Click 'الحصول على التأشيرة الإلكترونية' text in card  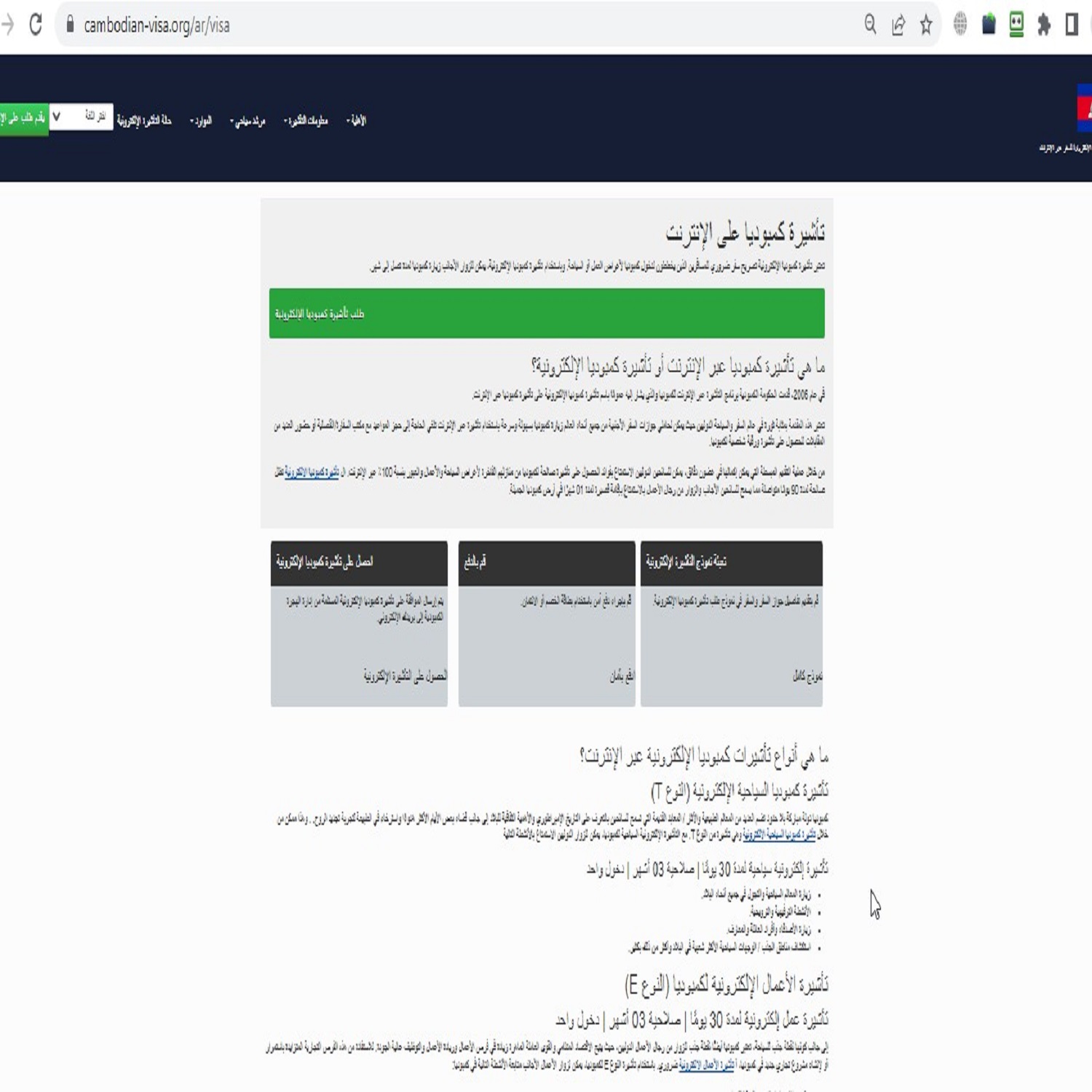point(405,676)
